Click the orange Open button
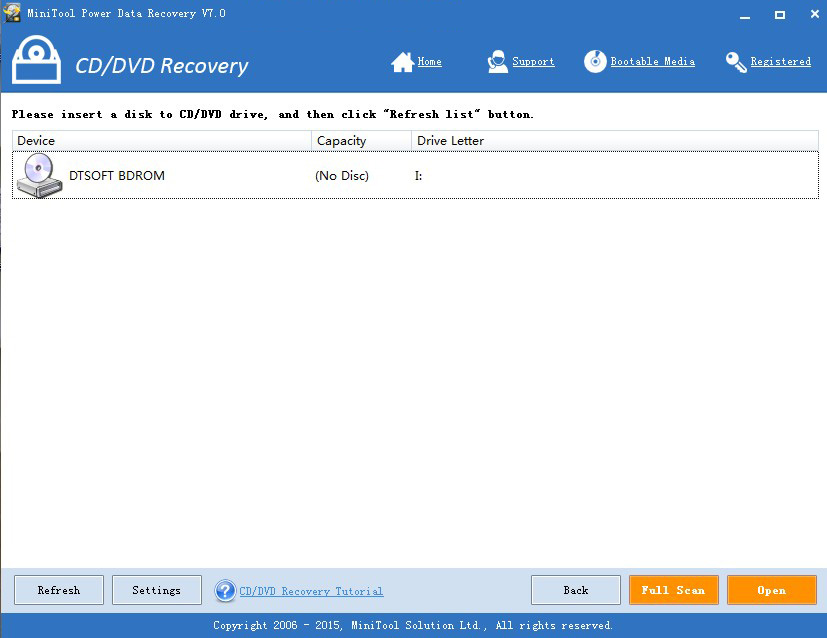This screenshot has width=827, height=638. [x=772, y=590]
